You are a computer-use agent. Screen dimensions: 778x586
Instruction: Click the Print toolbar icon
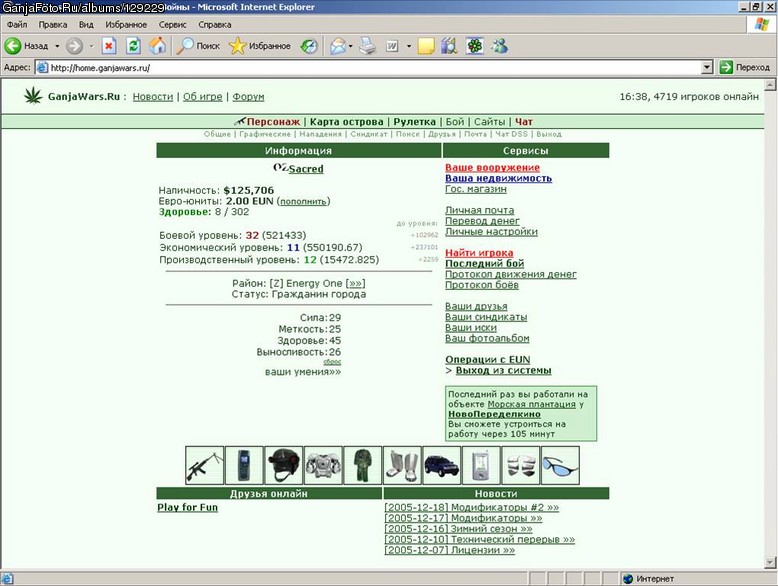(x=368, y=46)
